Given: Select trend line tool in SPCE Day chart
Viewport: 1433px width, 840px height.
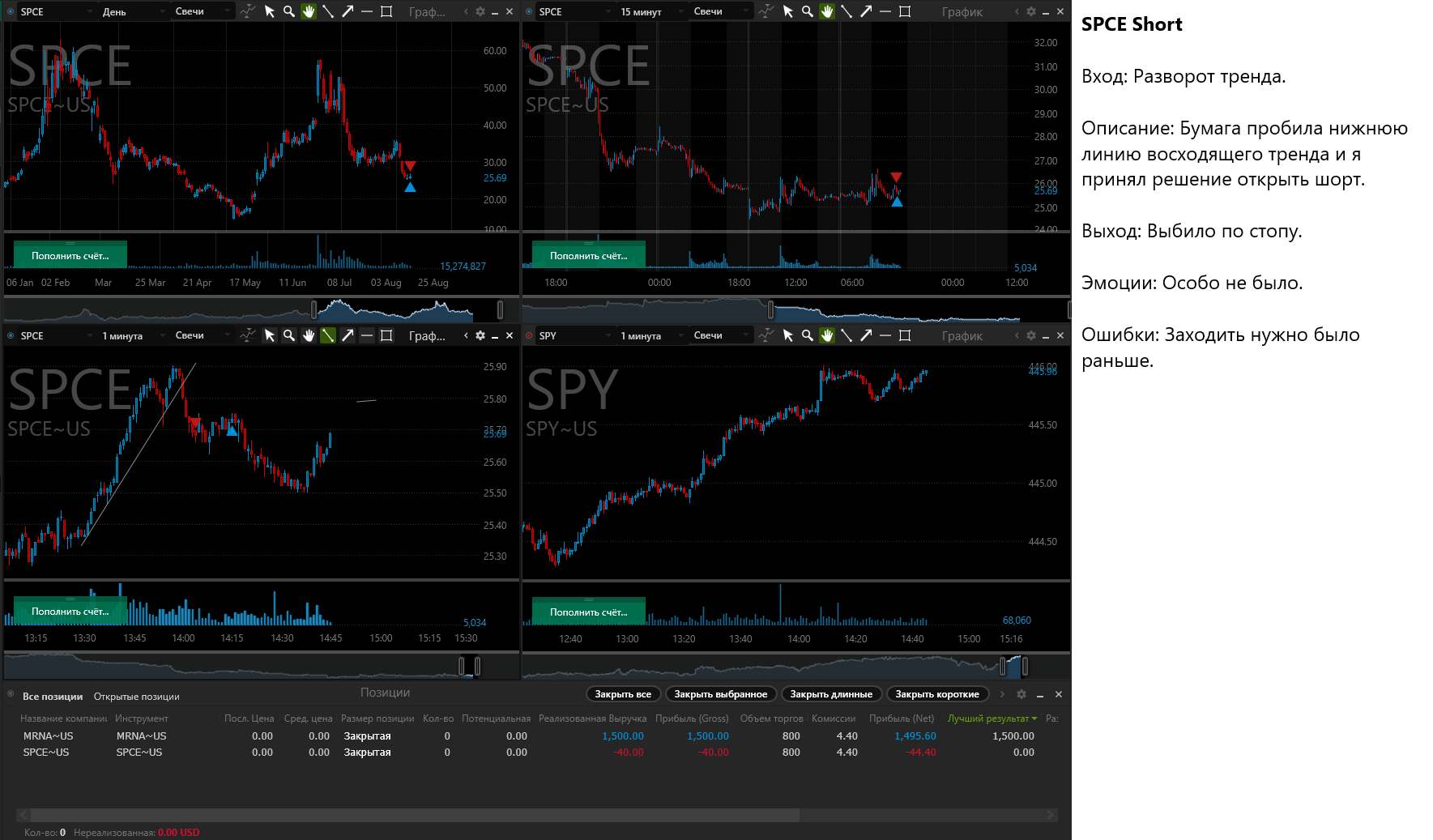Looking at the screenshot, I should click(x=328, y=11).
